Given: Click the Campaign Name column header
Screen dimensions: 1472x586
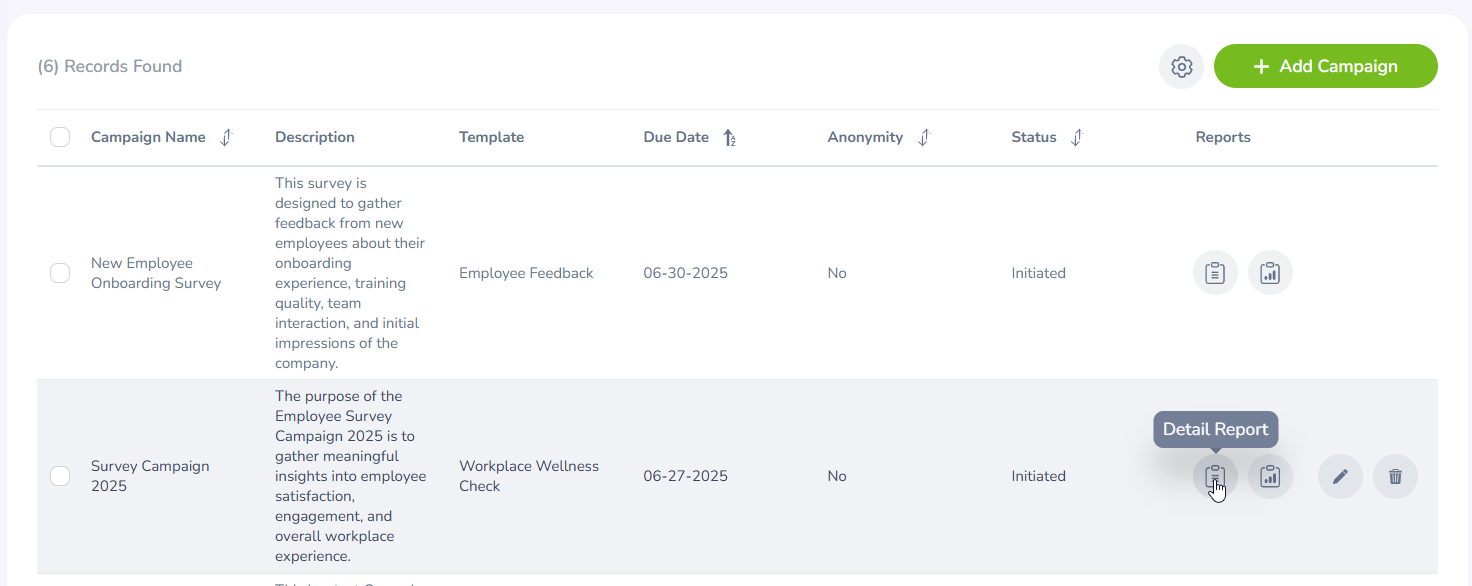Looking at the screenshot, I should [148, 137].
